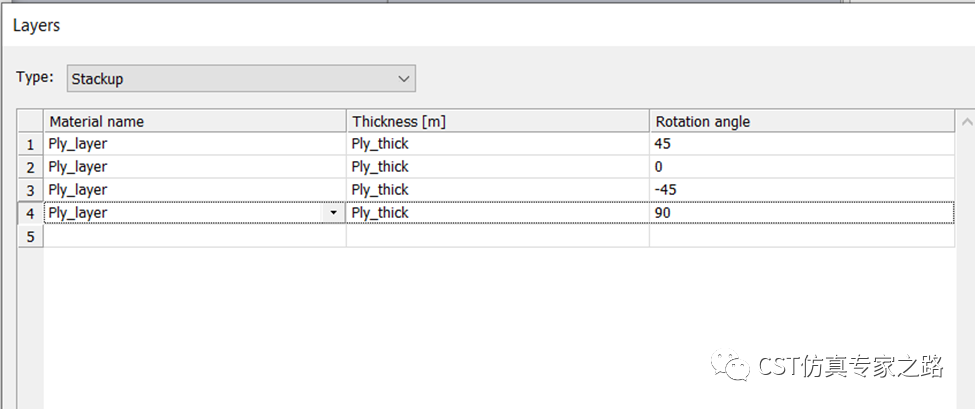The width and height of the screenshot is (975, 409).
Task: Edit rotation angle -45 in row 3
Action: click(802, 190)
